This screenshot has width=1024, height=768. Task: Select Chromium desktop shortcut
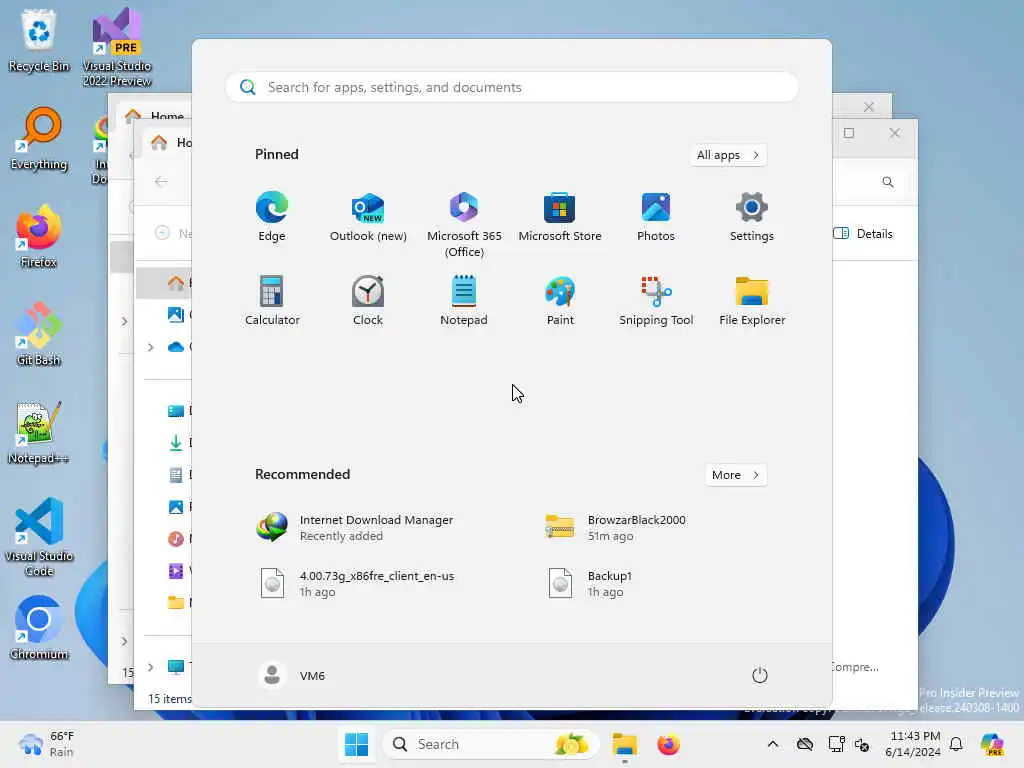(x=39, y=628)
